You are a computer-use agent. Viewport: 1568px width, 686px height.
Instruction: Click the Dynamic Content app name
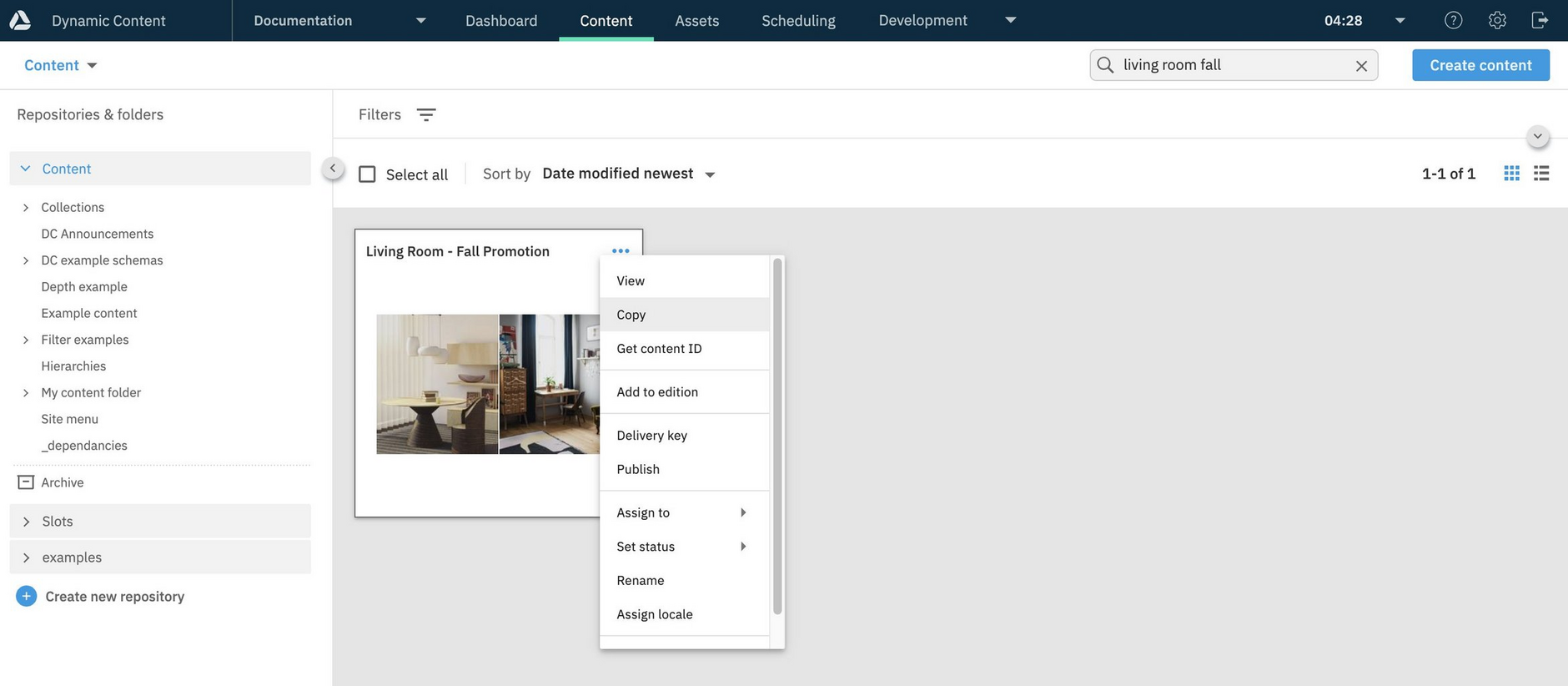click(x=108, y=20)
